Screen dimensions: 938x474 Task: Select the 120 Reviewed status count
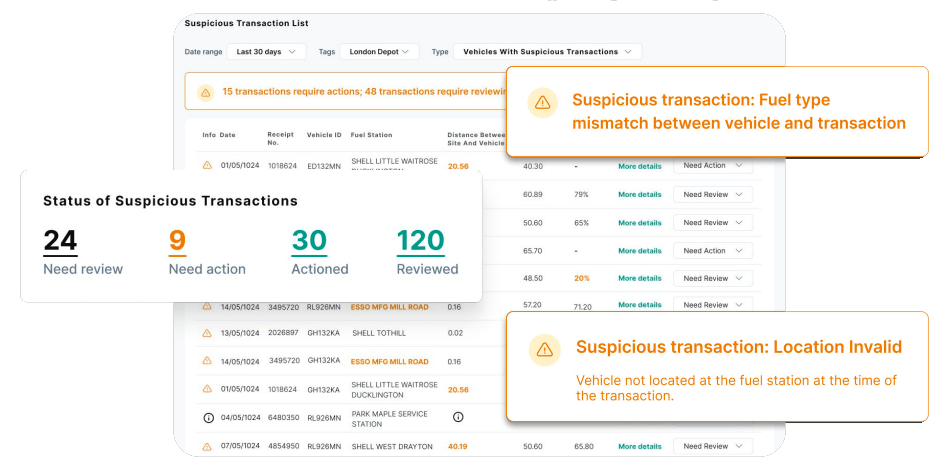(421, 241)
